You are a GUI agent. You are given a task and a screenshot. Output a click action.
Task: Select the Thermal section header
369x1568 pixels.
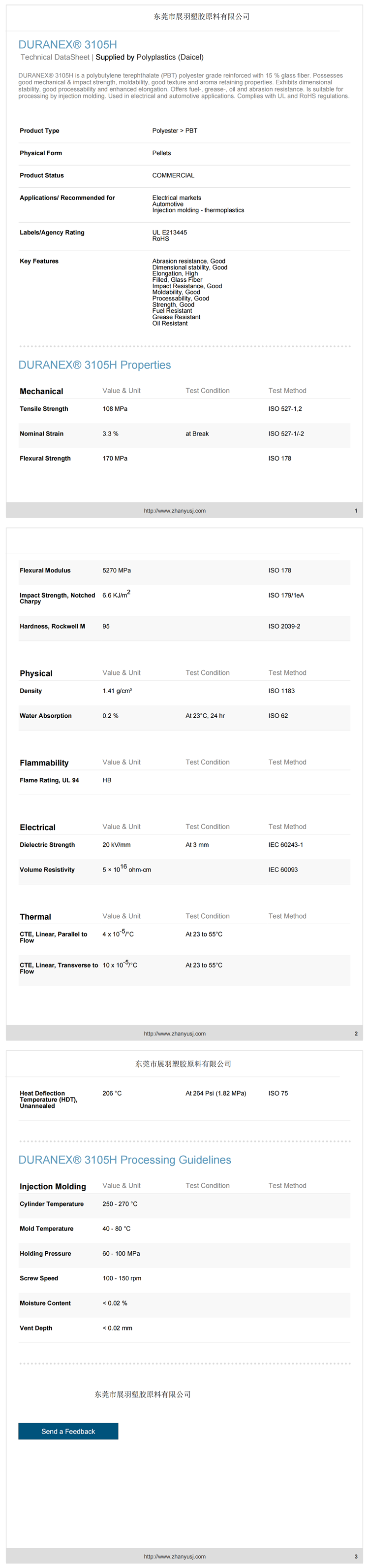[35, 917]
